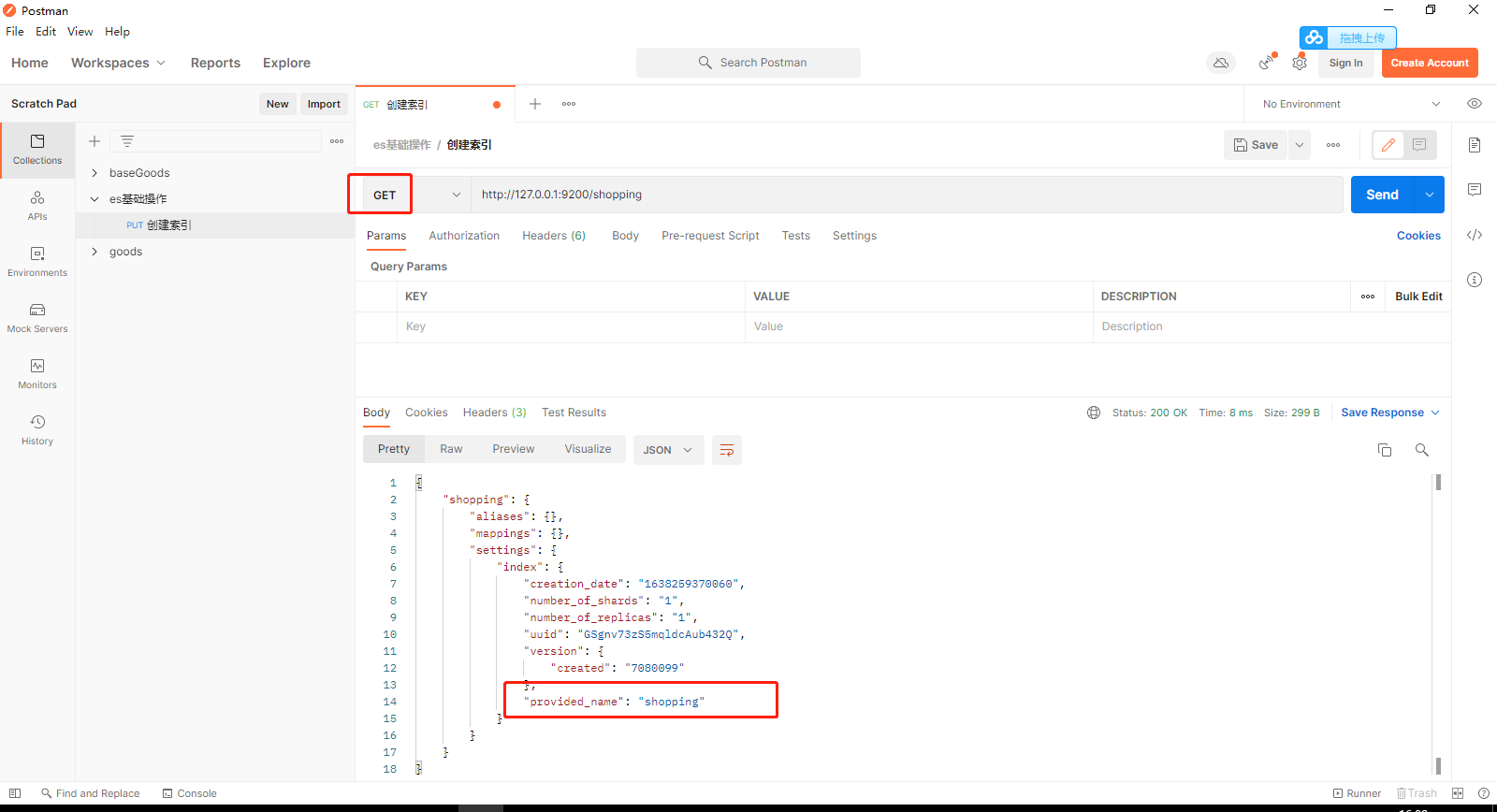Open the HTTP method GET dropdown
Image resolution: width=1497 pixels, height=812 pixels.
point(416,195)
